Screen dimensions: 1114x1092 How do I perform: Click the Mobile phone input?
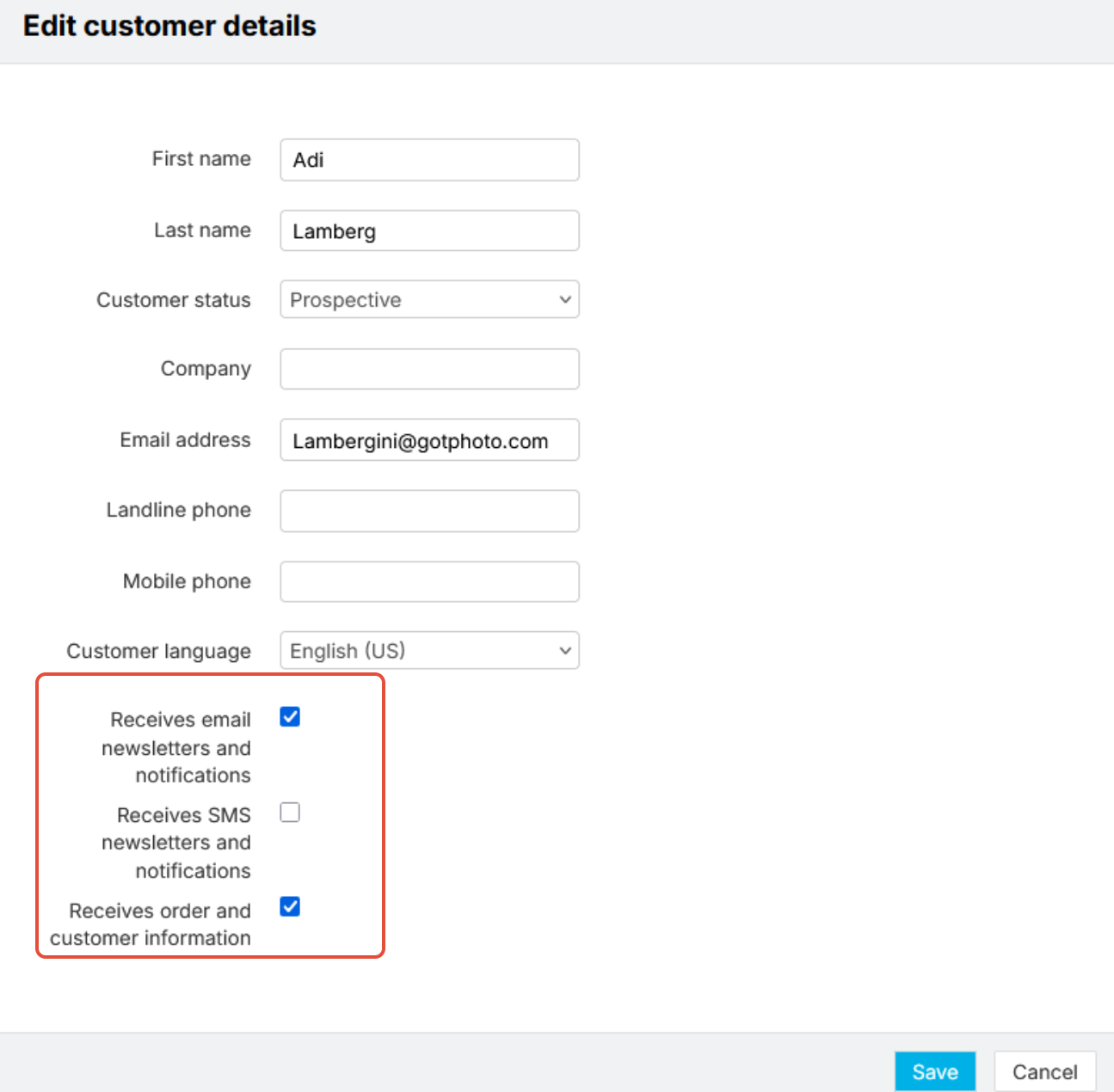(x=429, y=581)
